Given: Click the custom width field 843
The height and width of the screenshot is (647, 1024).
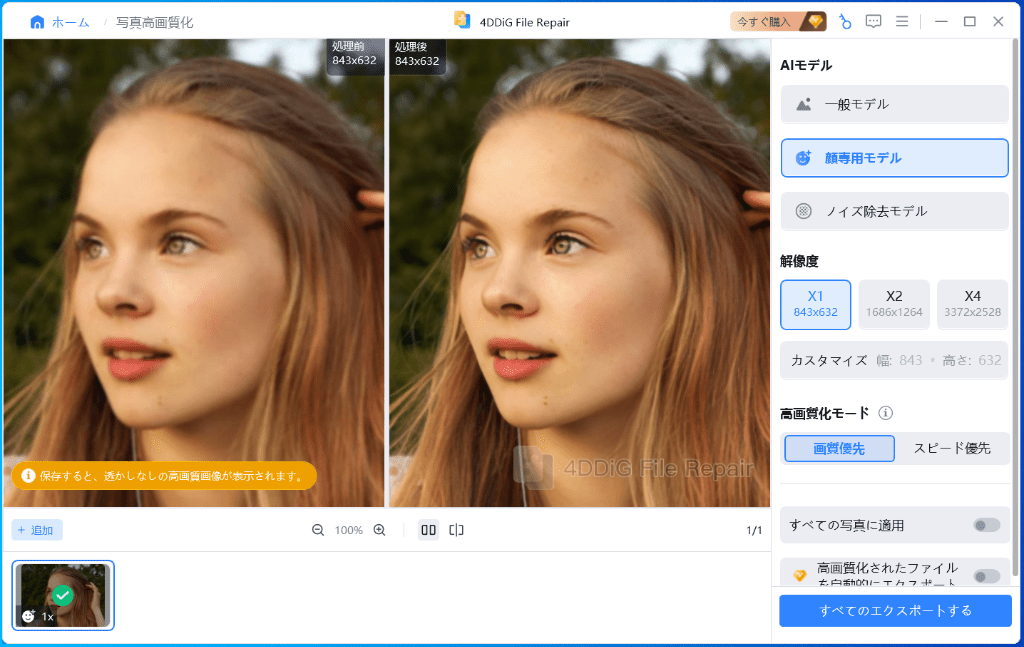Looking at the screenshot, I should [910, 360].
